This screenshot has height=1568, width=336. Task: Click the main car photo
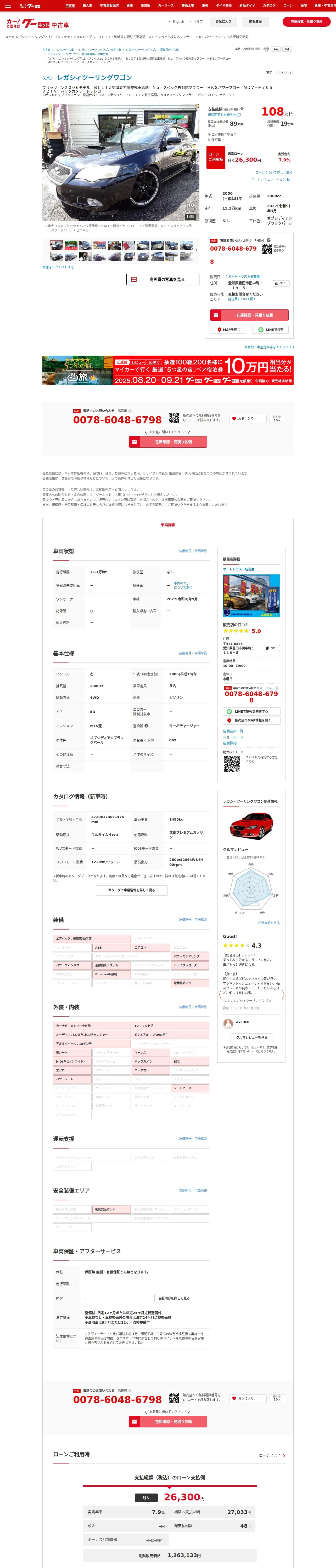click(121, 162)
